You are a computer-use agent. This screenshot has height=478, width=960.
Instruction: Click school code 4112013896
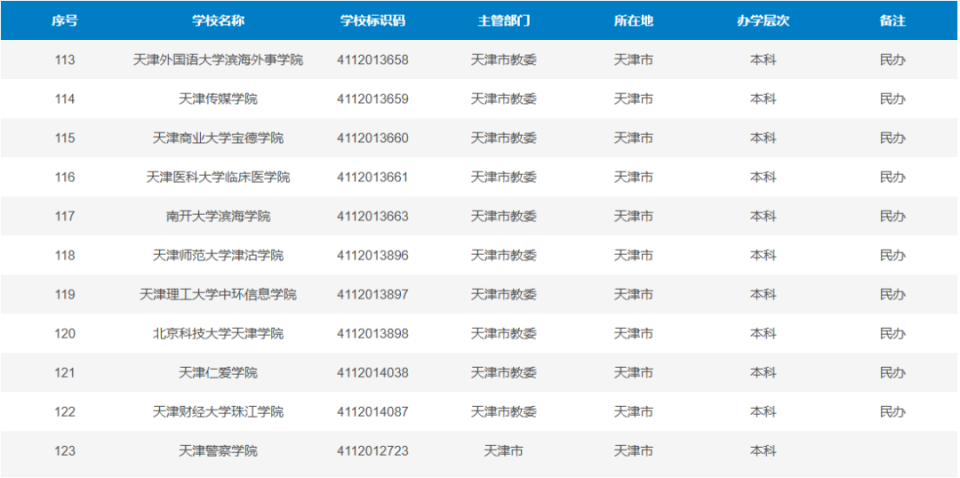[372, 256]
